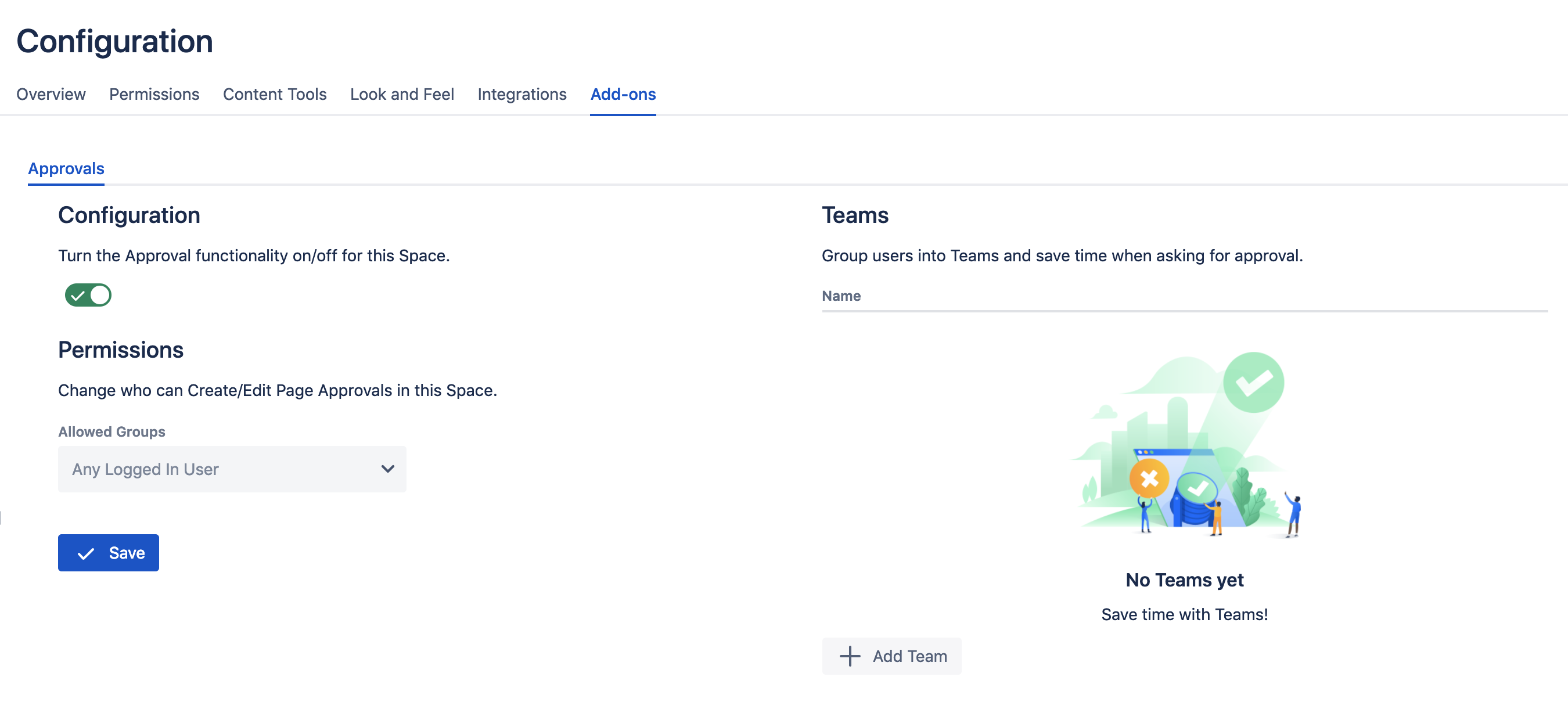Select the Add-ons tab

pos(623,94)
